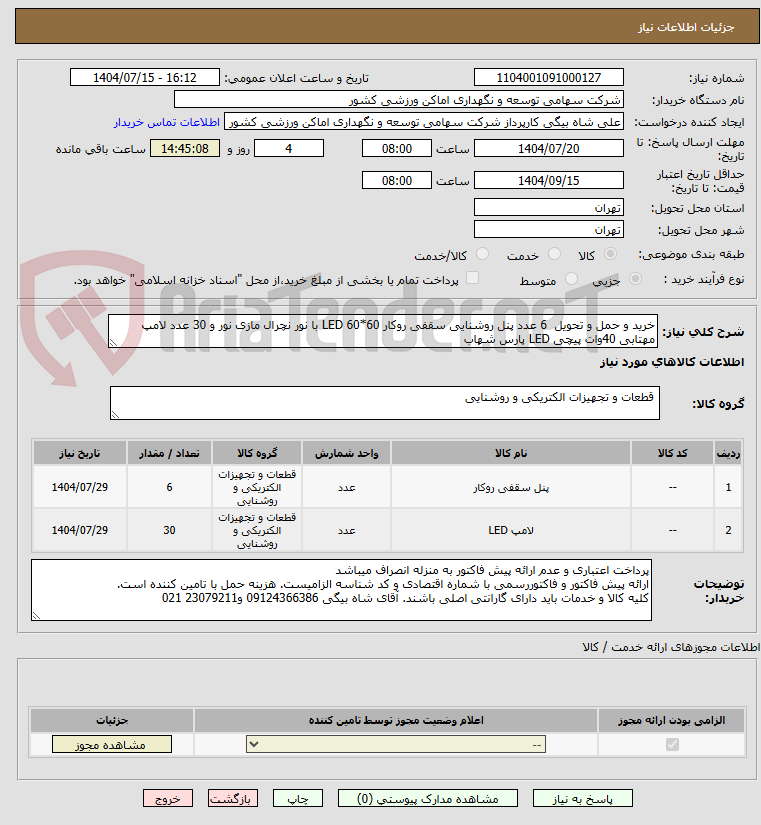Click the نام کالا column header

coord(510,453)
